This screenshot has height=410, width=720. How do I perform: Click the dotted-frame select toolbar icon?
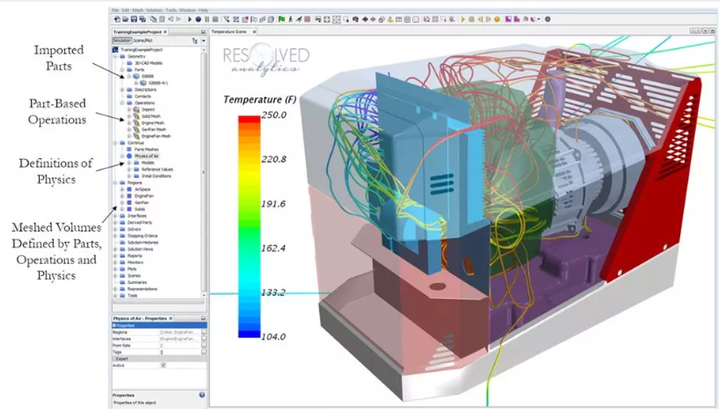point(336,19)
